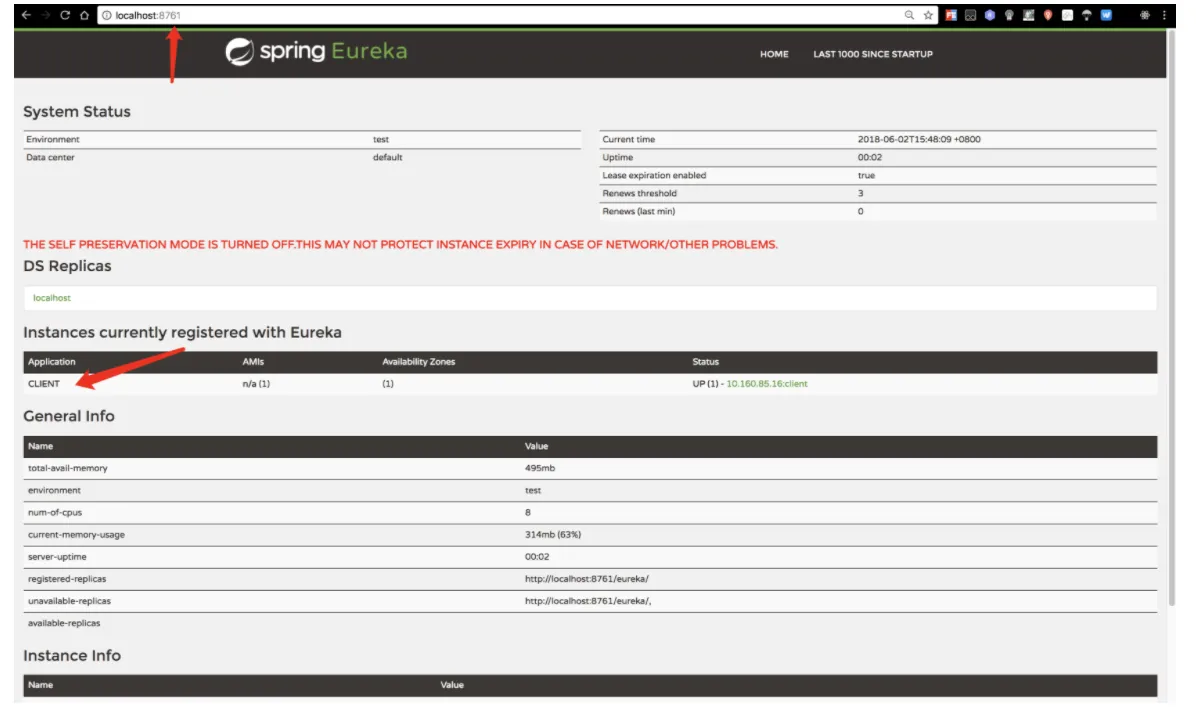Click the browser forward arrow
Viewport: 1196px width, 714px height.
(x=46, y=14)
